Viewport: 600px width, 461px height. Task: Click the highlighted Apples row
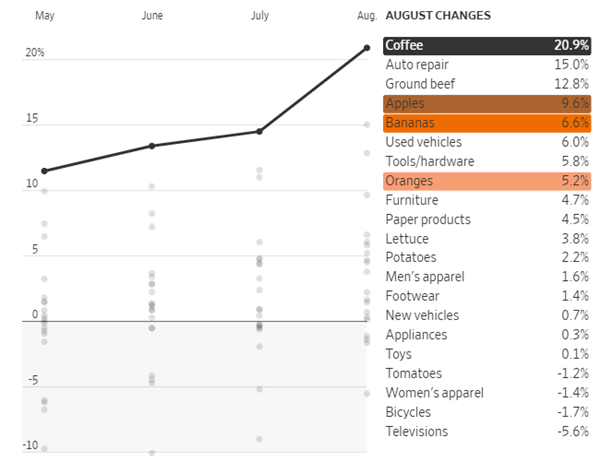coord(481,103)
